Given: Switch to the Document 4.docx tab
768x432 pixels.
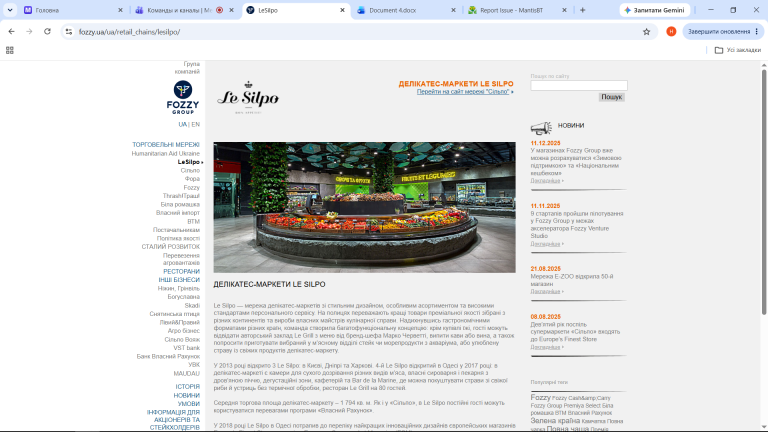Looking at the screenshot, I should tap(407, 10).
